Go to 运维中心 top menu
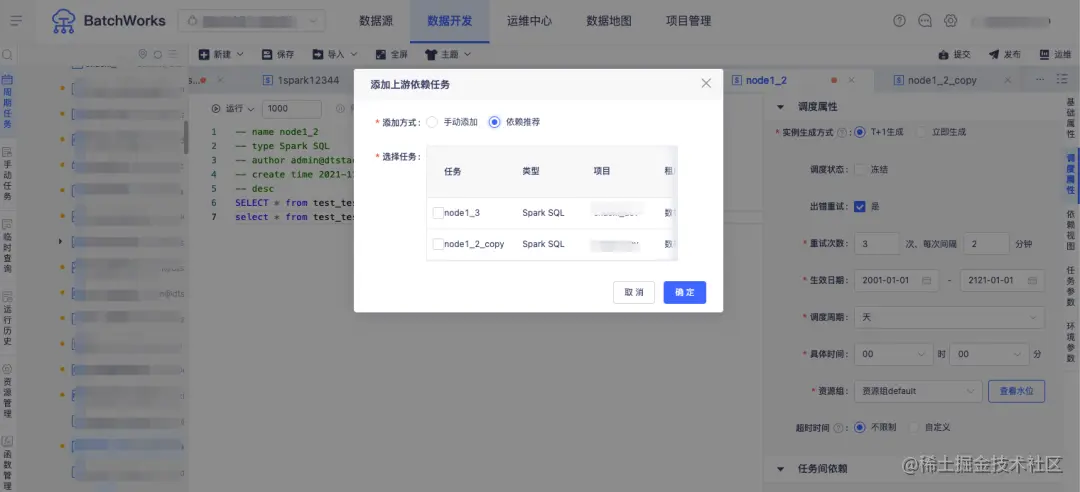Viewport: 1080px width, 492px height. tap(529, 21)
